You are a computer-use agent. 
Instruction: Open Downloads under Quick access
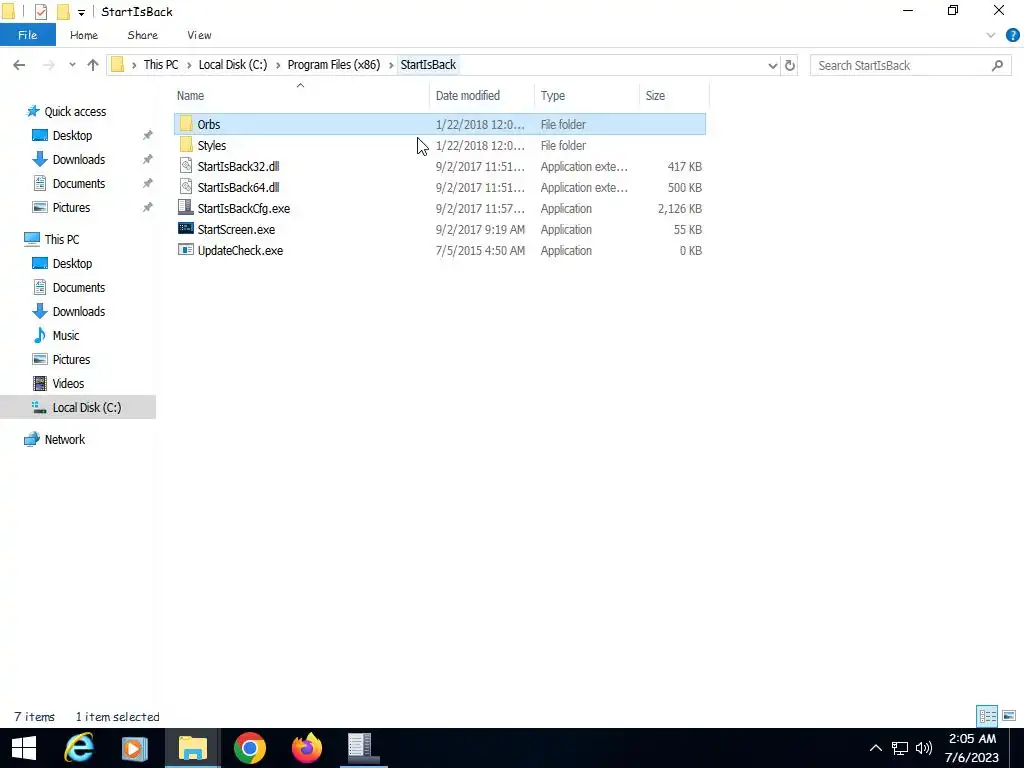point(78,159)
